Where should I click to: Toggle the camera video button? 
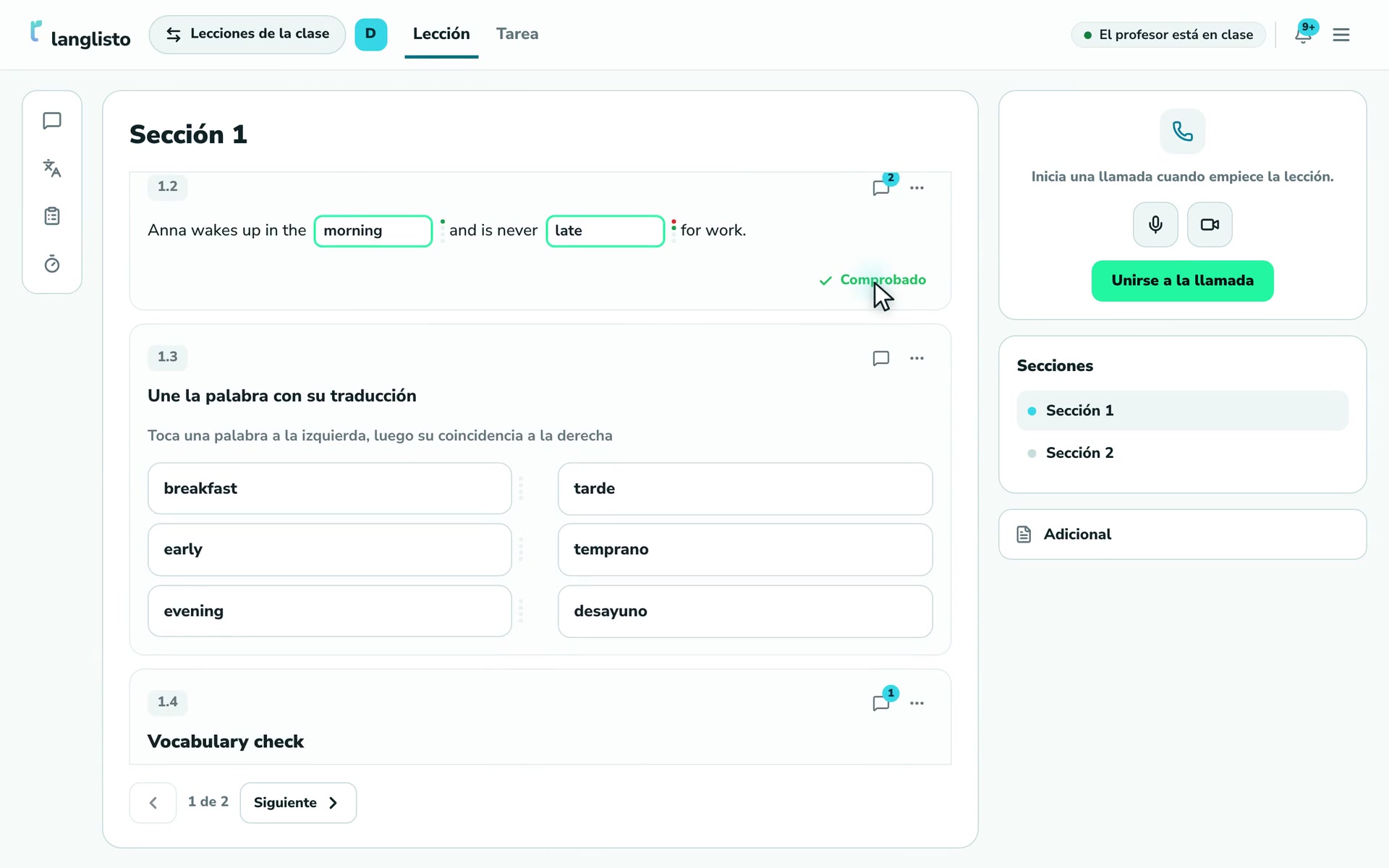(1210, 224)
